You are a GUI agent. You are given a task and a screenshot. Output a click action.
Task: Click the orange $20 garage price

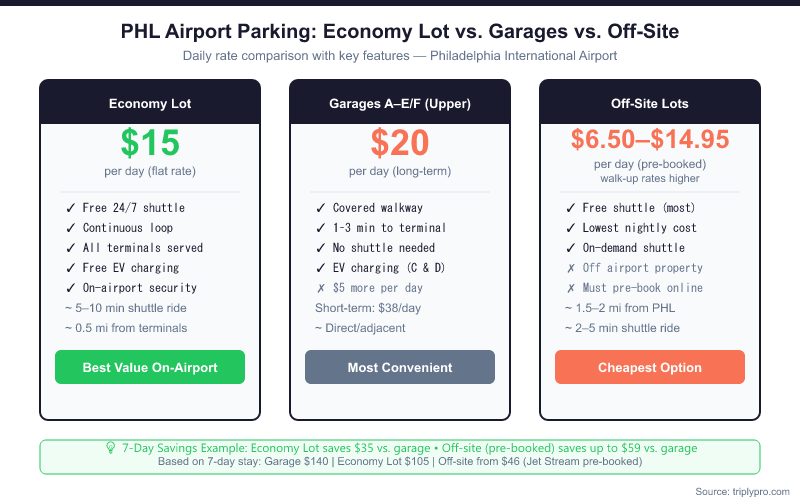tap(400, 143)
